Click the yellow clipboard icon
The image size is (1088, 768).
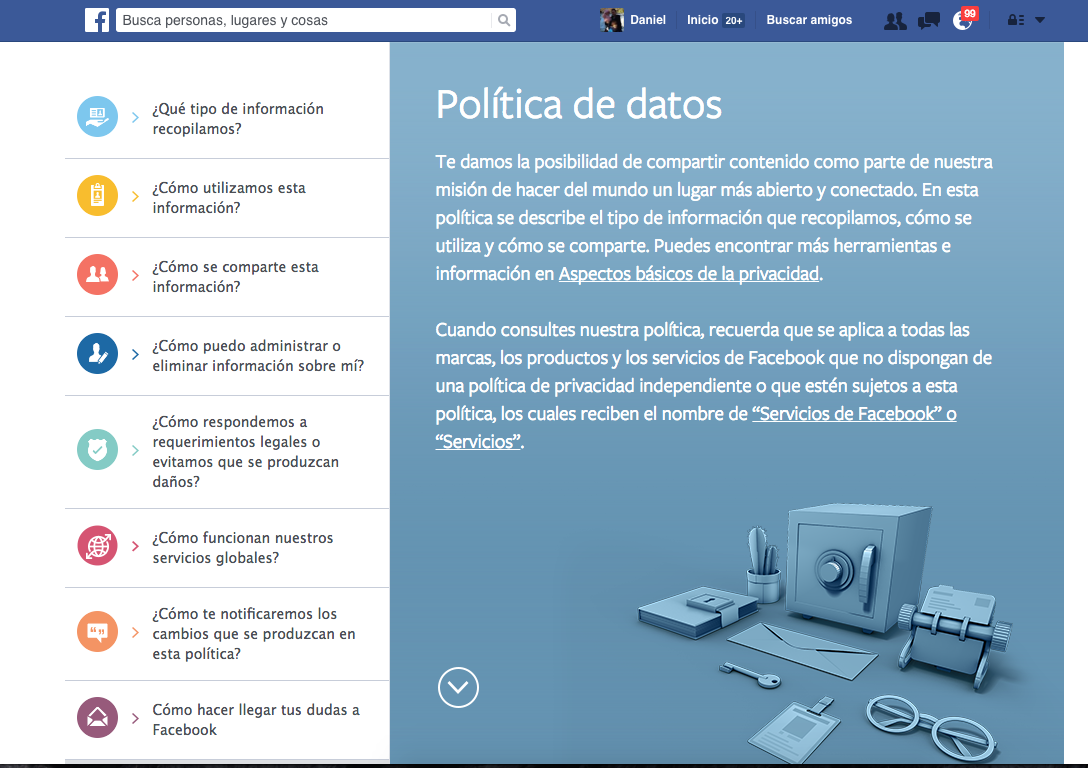97,196
